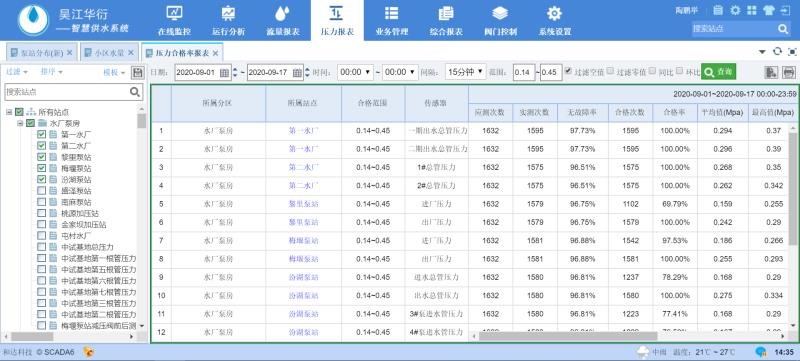The image size is (800, 361).
Task: Toggle the 所有站点 root checkbox
Action: coord(19,112)
